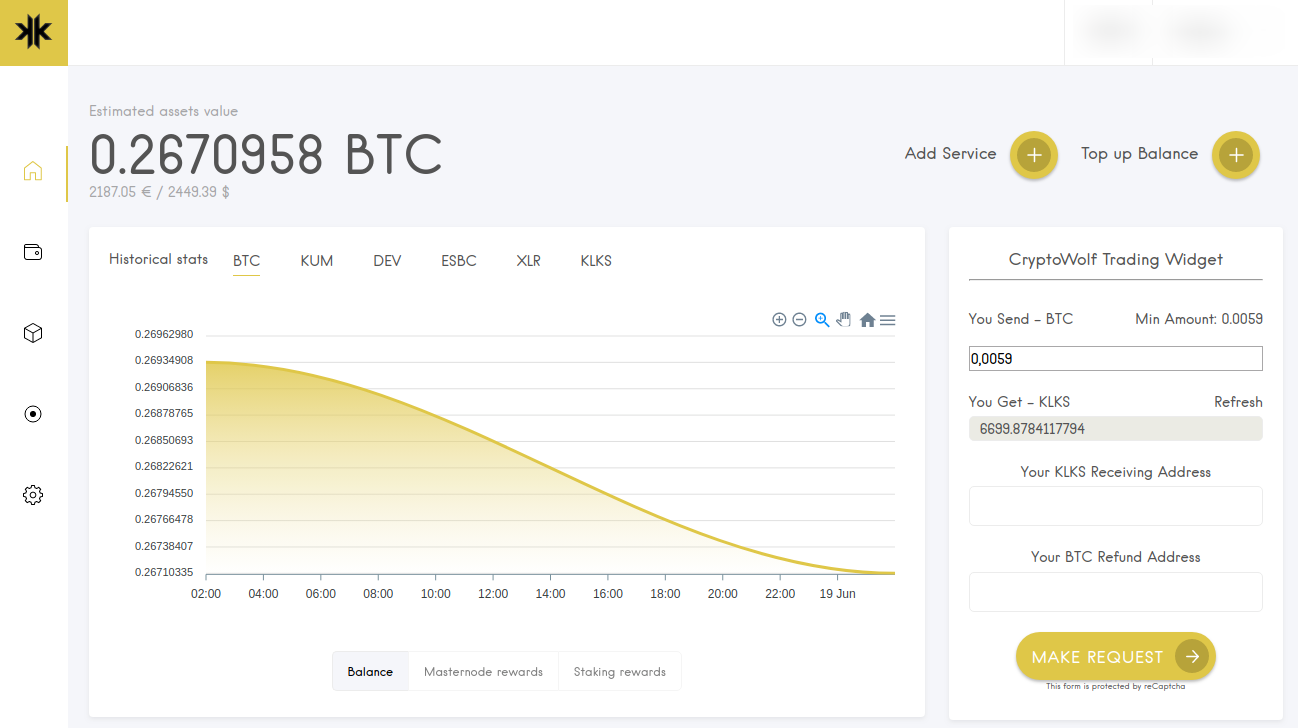
Task: Click the 0.26962980 y-axis label
Action: 164,334
